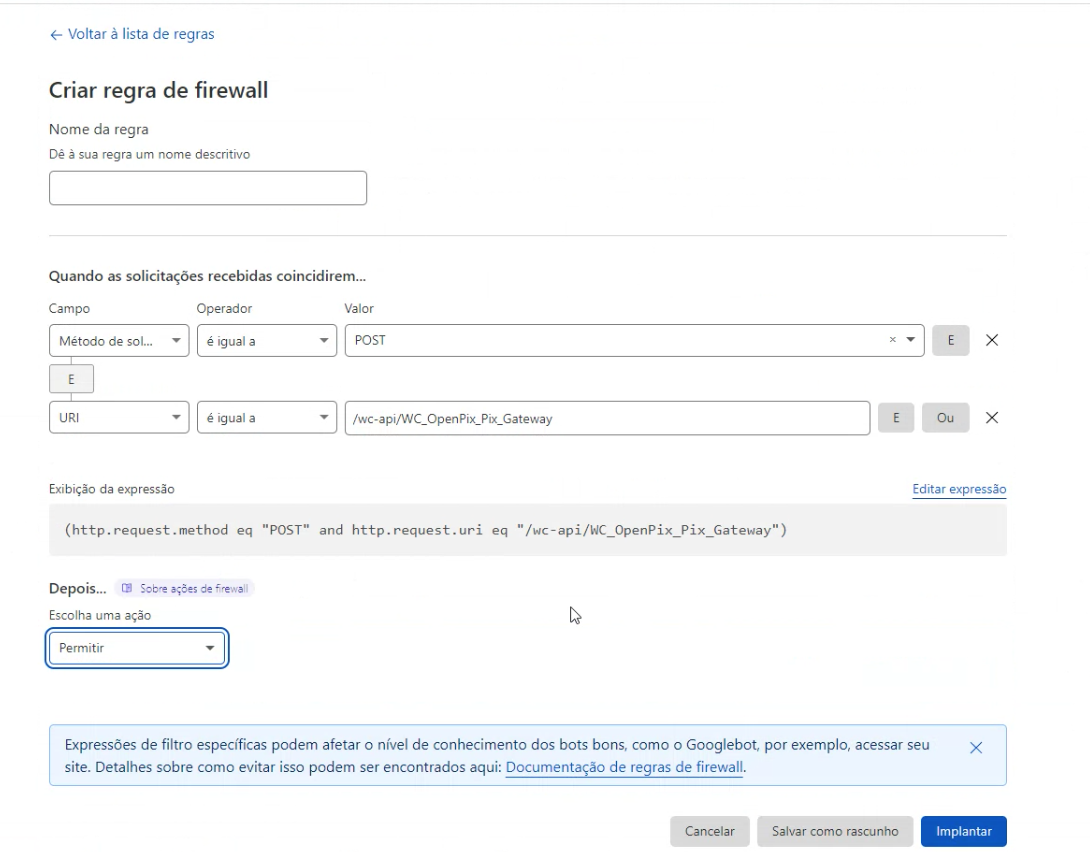This screenshot has height=852, width=1090.
Task: Click the rule name input field
Action: pos(207,187)
